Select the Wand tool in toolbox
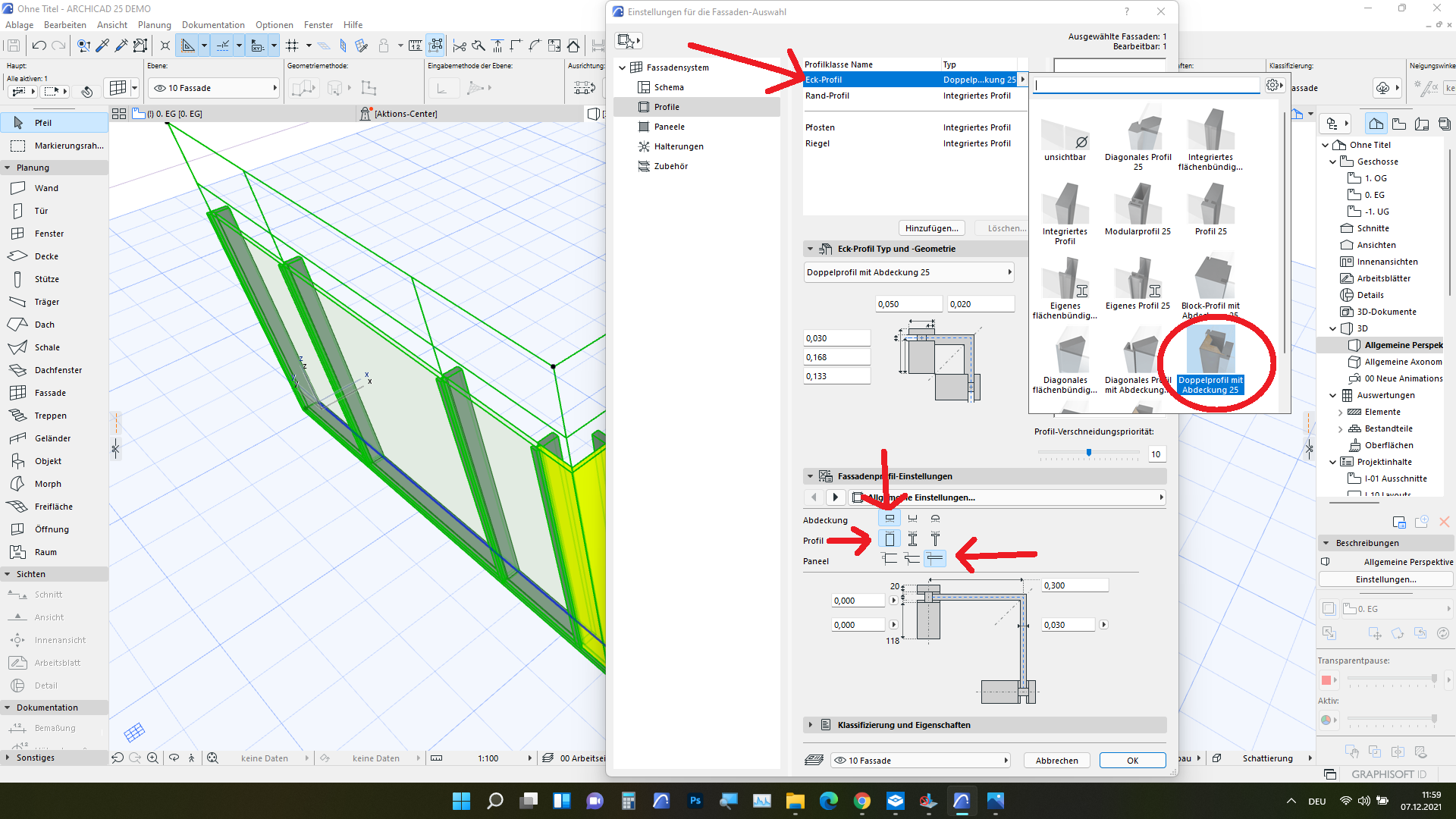Viewport: 1456px width, 819px height. 45,188
